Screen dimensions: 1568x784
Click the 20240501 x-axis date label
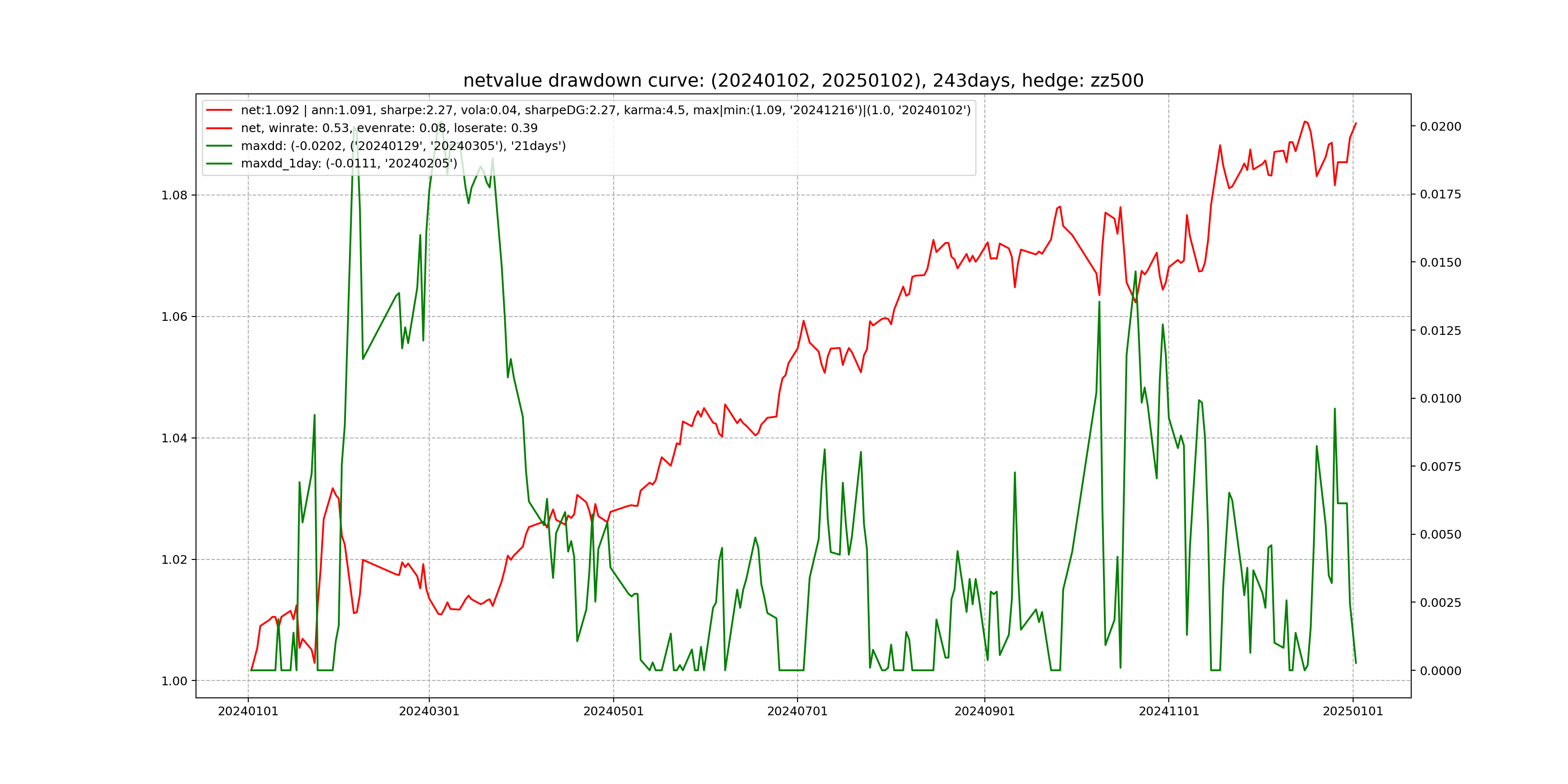coord(614,711)
